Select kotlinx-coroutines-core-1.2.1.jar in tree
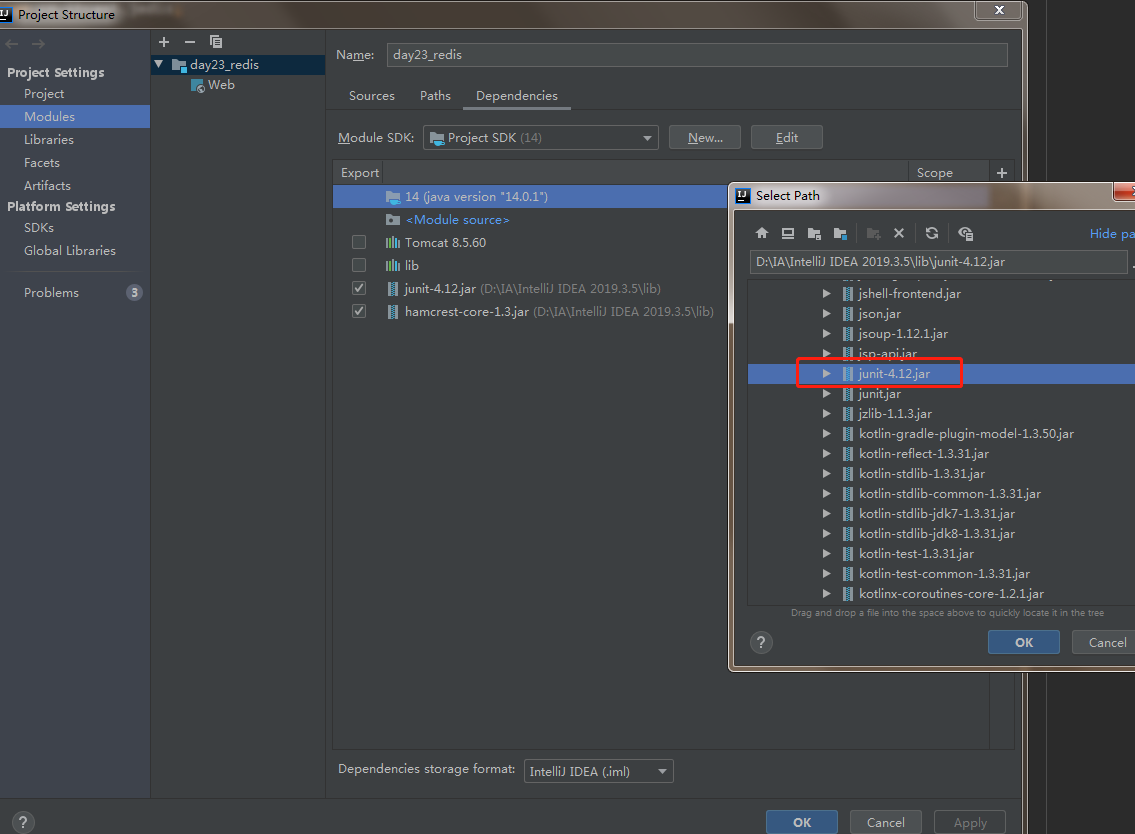1135x834 pixels. [951, 594]
